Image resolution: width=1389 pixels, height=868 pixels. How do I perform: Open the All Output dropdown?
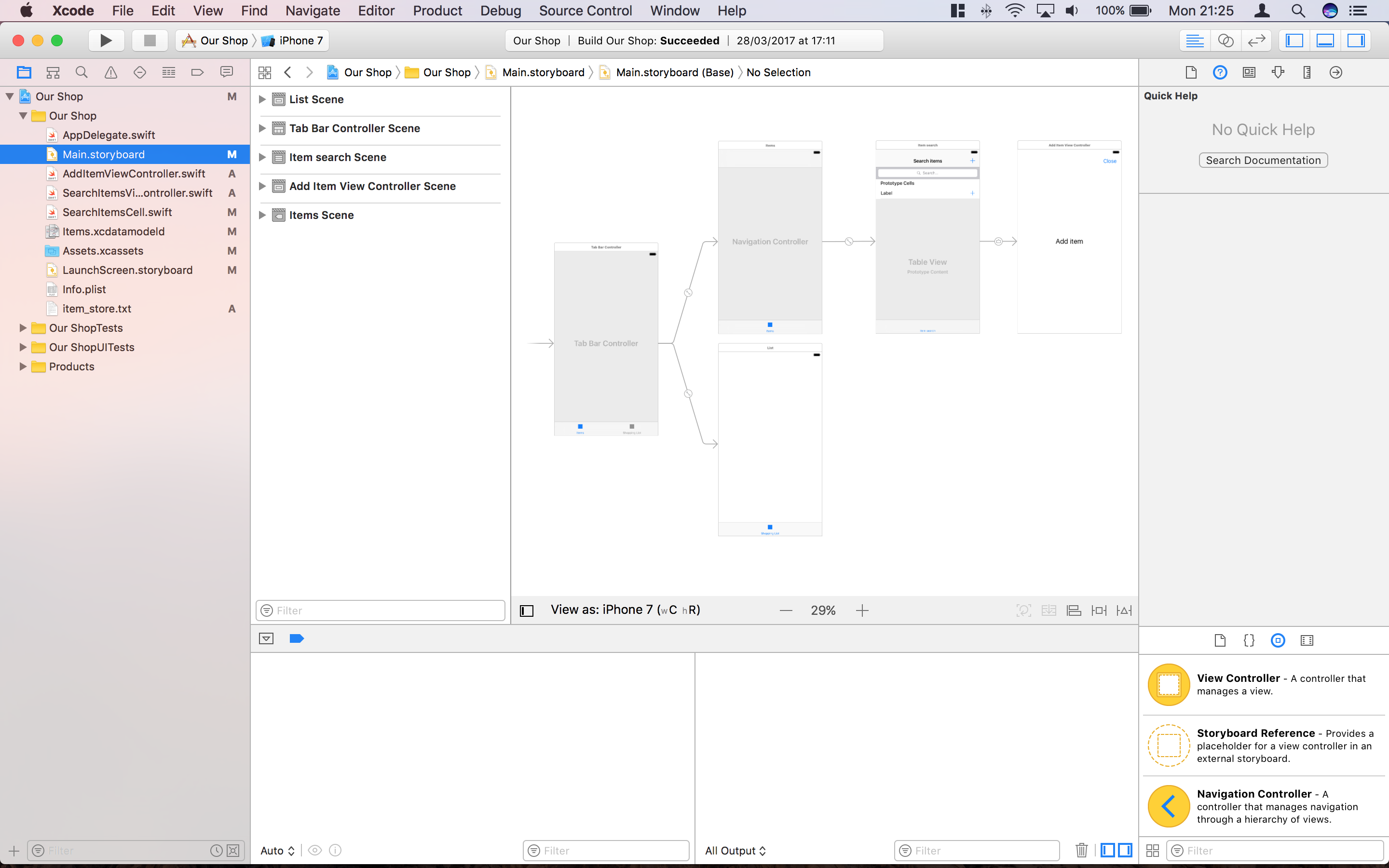(735, 850)
